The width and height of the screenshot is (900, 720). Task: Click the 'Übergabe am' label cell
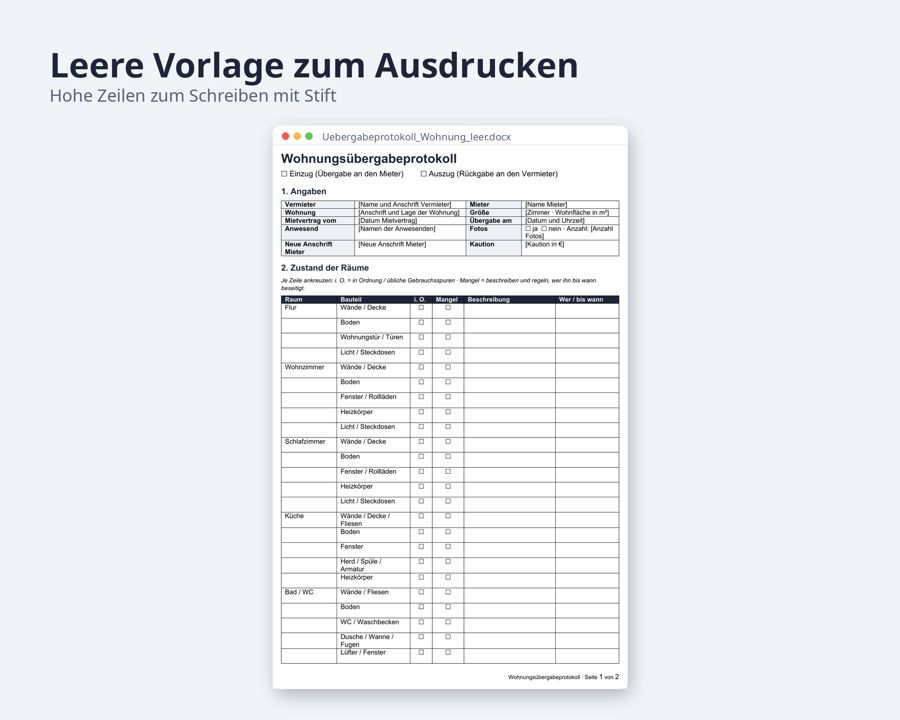(494, 220)
